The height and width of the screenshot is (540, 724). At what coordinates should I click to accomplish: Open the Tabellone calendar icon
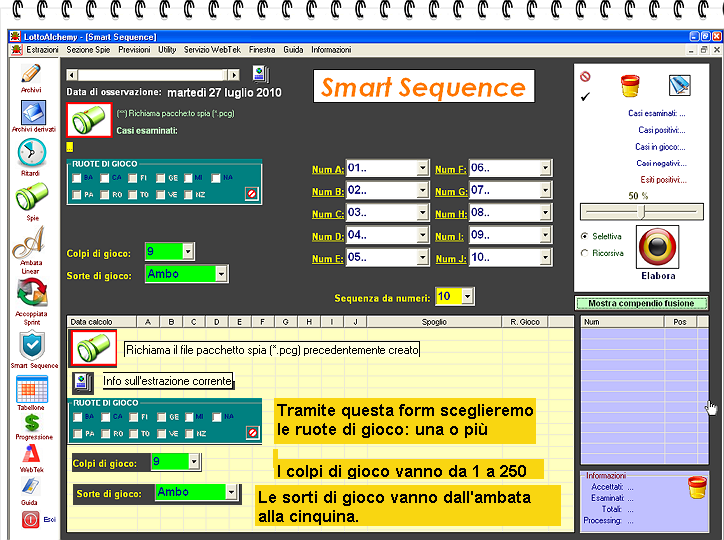click(32, 389)
